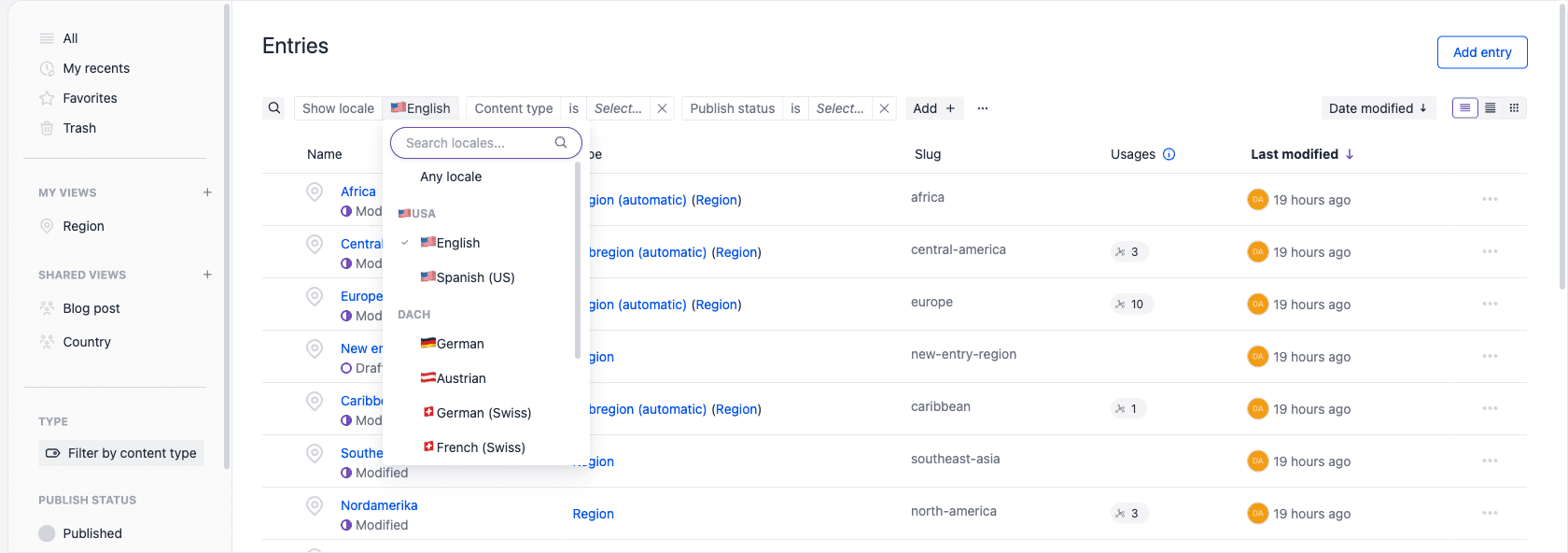This screenshot has height=553, width=1568.
Task: Open Publish status 'is' operator dropdown
Action: tap(795, 108)
